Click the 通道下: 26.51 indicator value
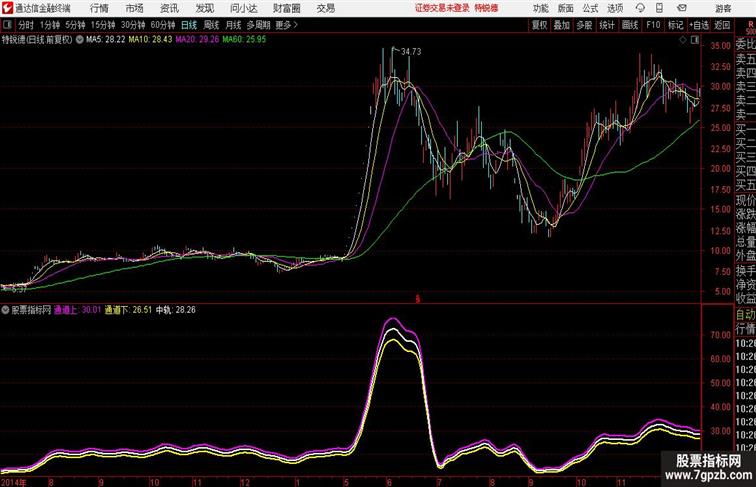The width and height of the screenshot is (756, 487). (128, 310)
